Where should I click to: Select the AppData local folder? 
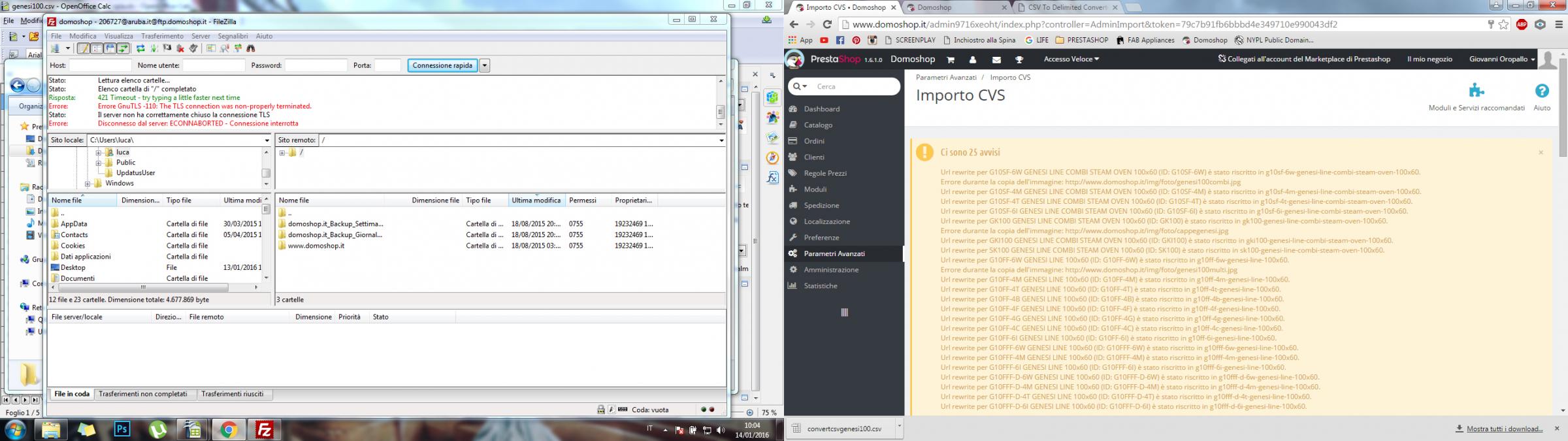(73, 223)
